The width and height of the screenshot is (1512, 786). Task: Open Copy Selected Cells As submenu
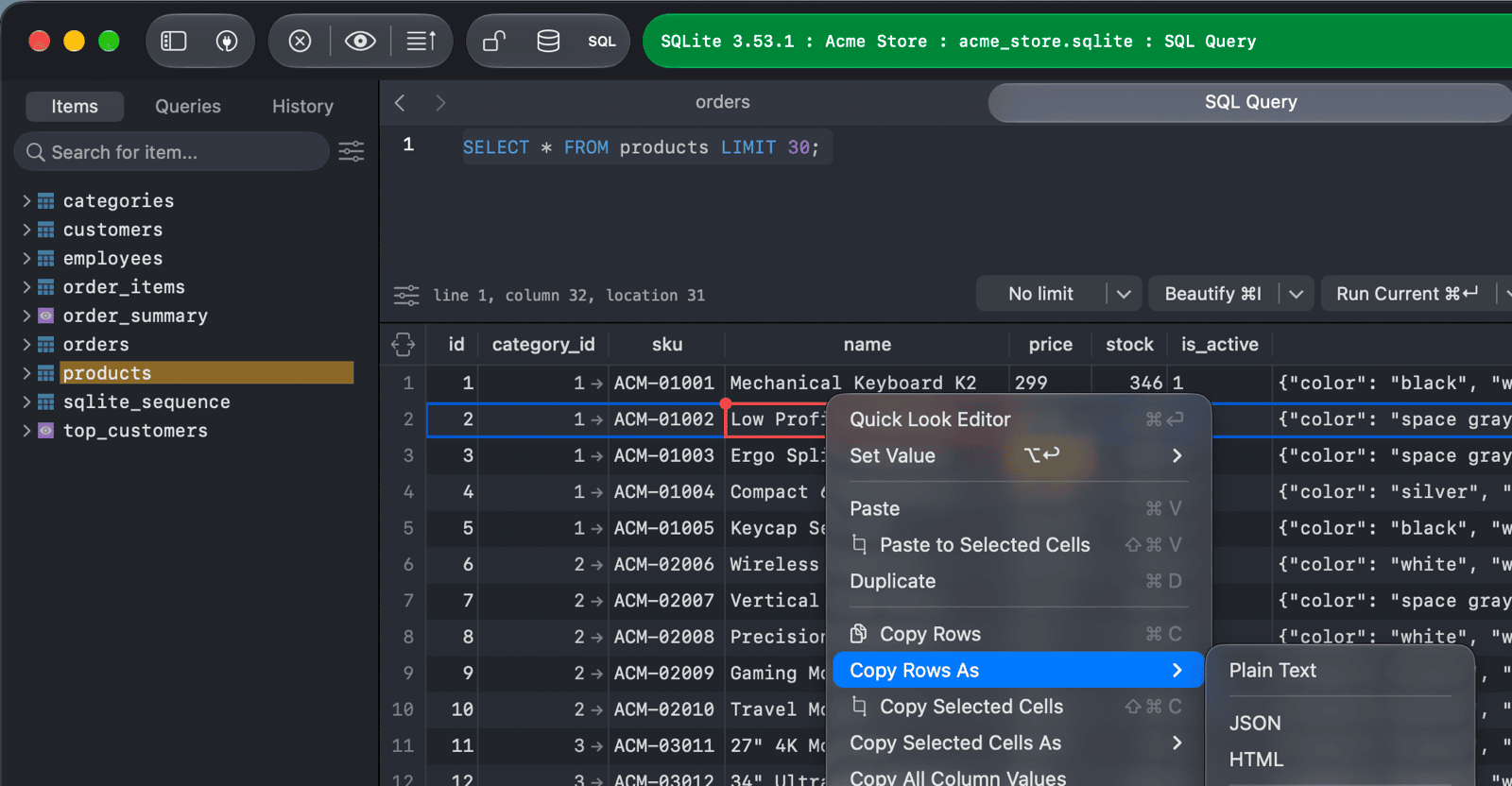[1018, 743]
